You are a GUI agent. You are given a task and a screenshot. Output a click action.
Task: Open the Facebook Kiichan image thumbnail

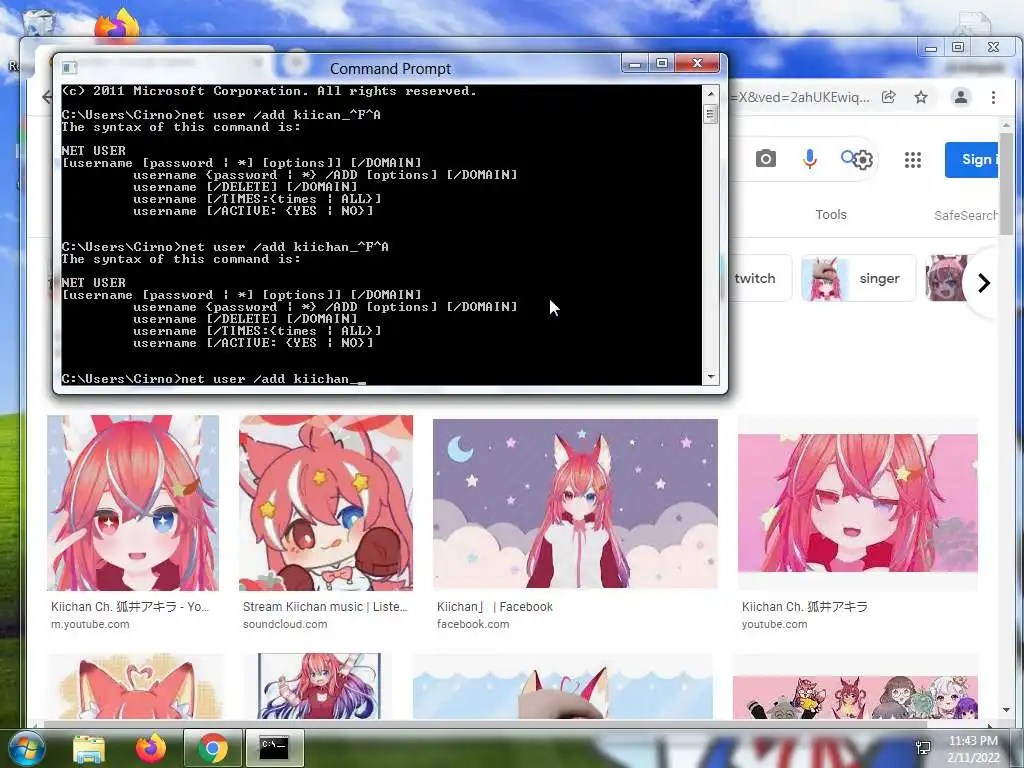[575, 504]
